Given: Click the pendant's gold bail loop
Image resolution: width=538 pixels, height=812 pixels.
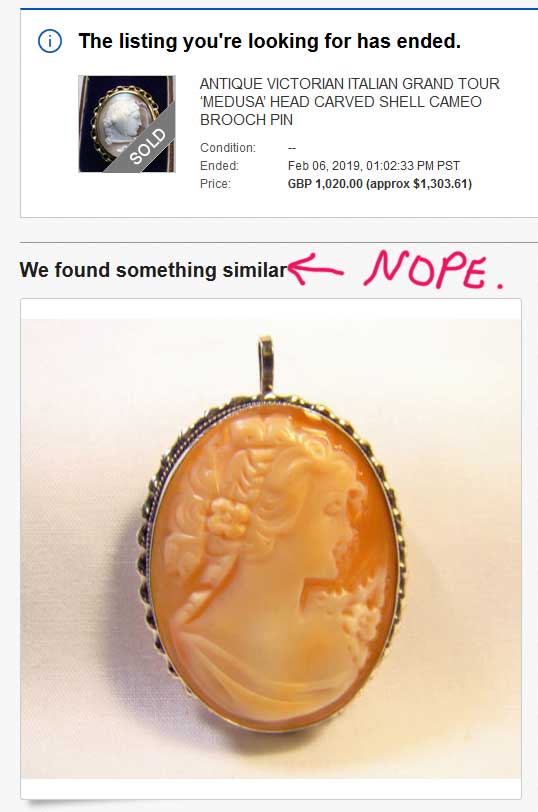Looking at the screenshot, I should point(266,364).
